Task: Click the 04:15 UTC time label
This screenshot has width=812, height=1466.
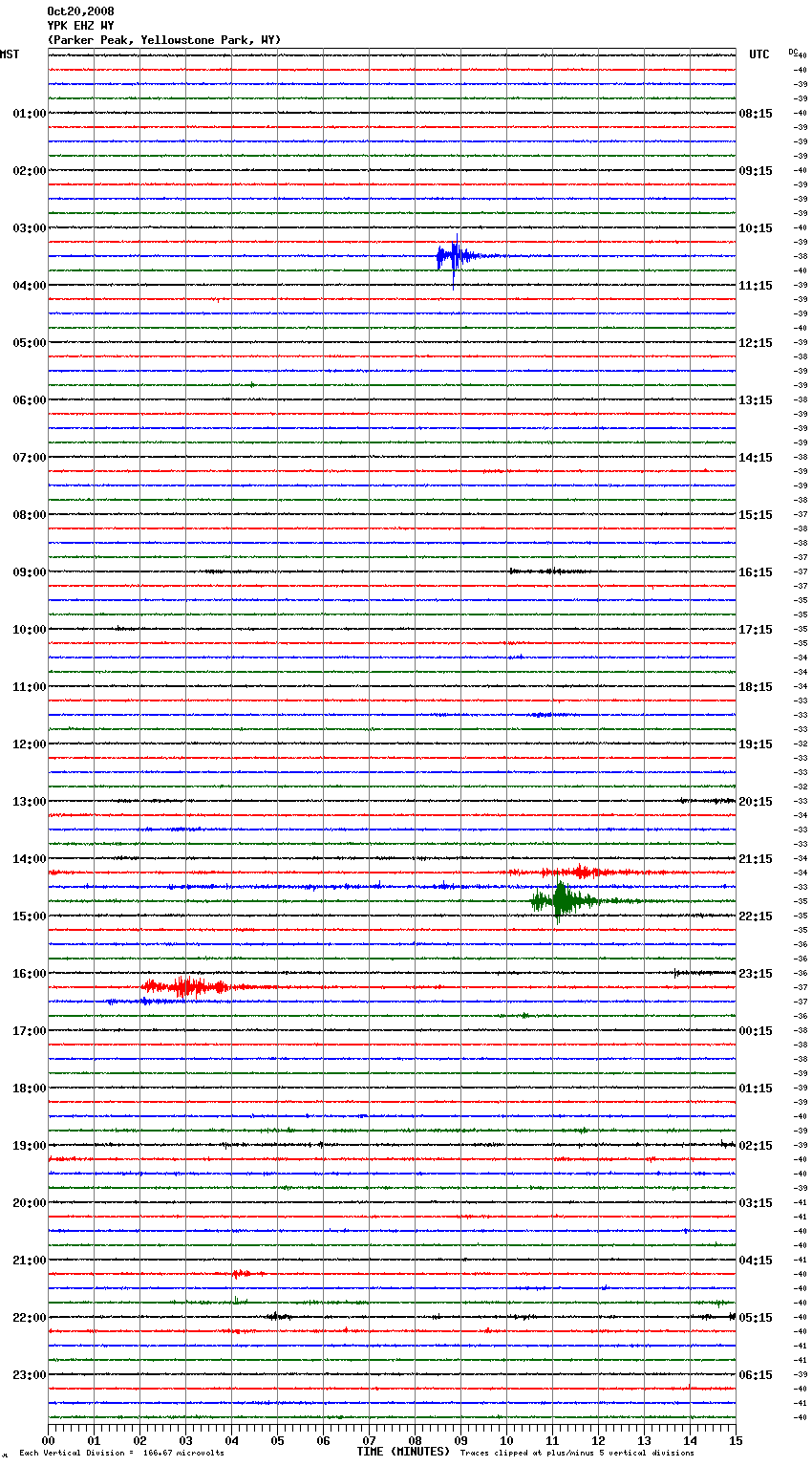Action: [756, 1261]
